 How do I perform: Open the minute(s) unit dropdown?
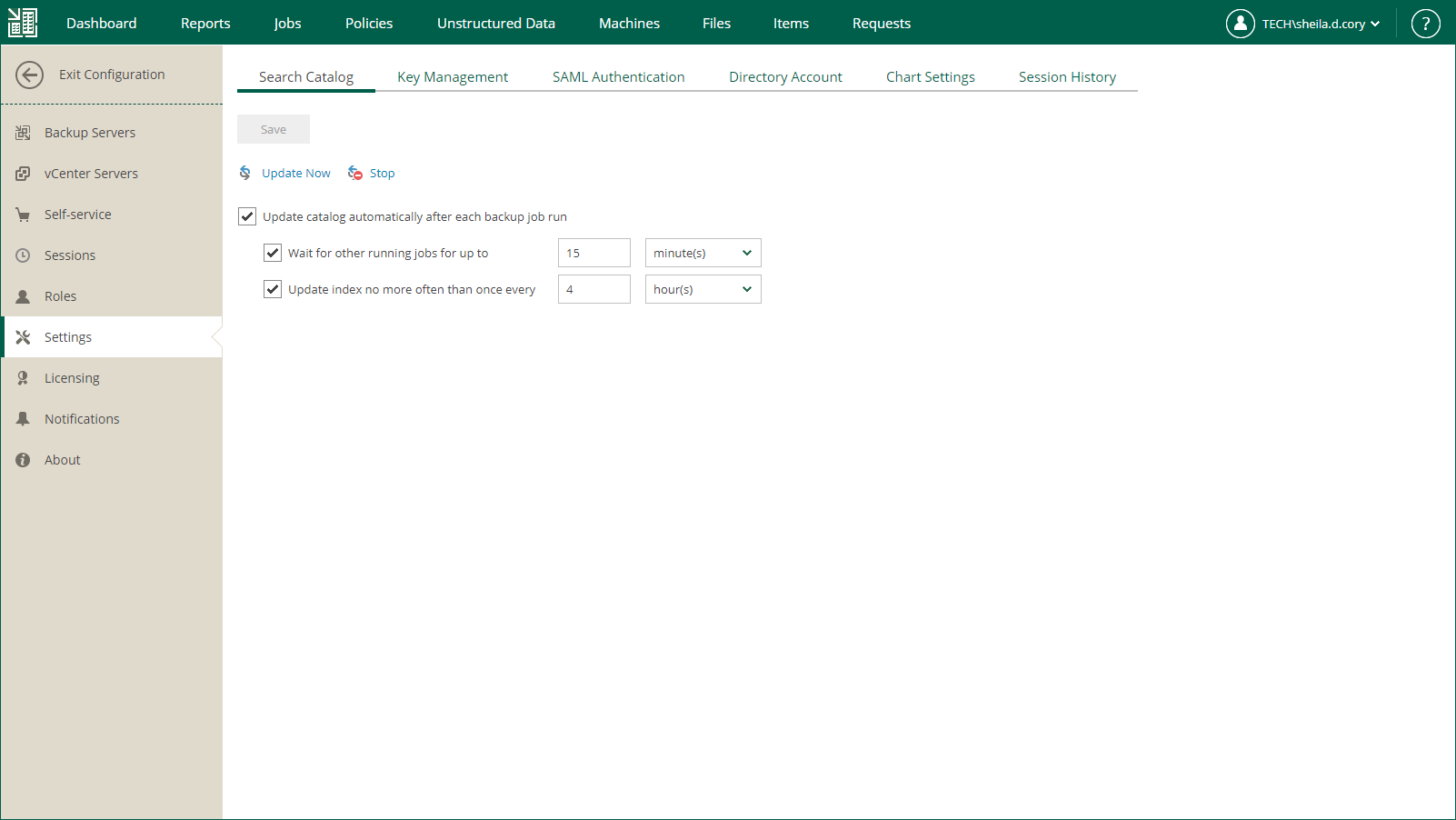(x=703, y=253)
